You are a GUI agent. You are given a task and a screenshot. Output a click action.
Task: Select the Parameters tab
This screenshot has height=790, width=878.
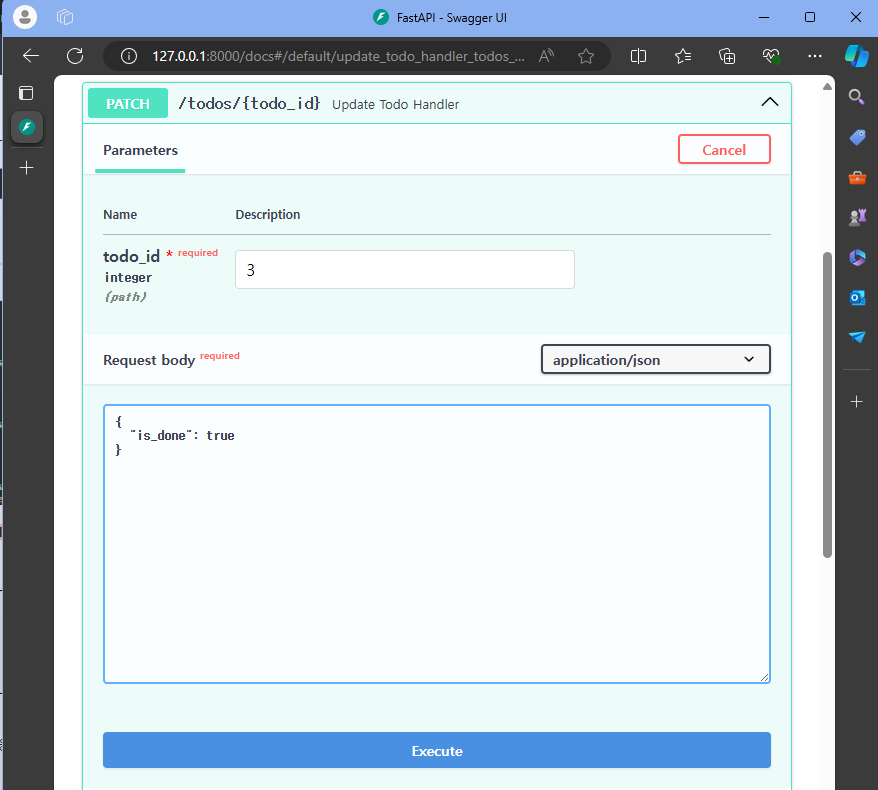click(140, 150)
